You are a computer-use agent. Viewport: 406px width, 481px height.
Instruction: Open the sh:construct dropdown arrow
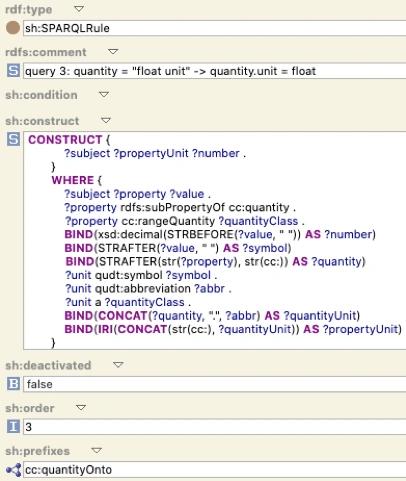coord(106,120)
